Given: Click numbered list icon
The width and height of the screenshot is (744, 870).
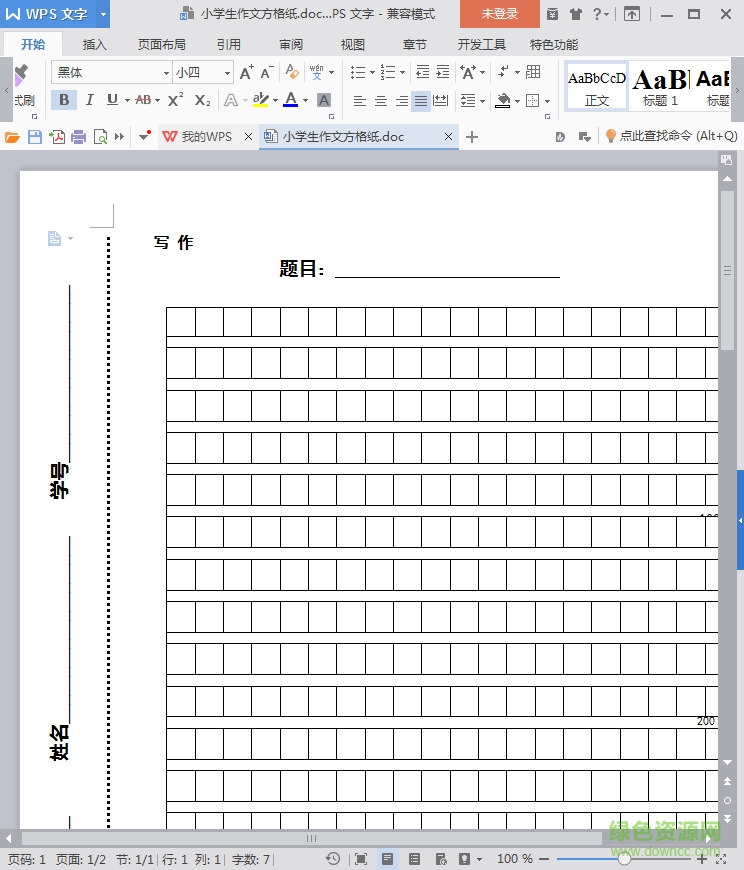Looking at the screenshot, I should (388, 72).
